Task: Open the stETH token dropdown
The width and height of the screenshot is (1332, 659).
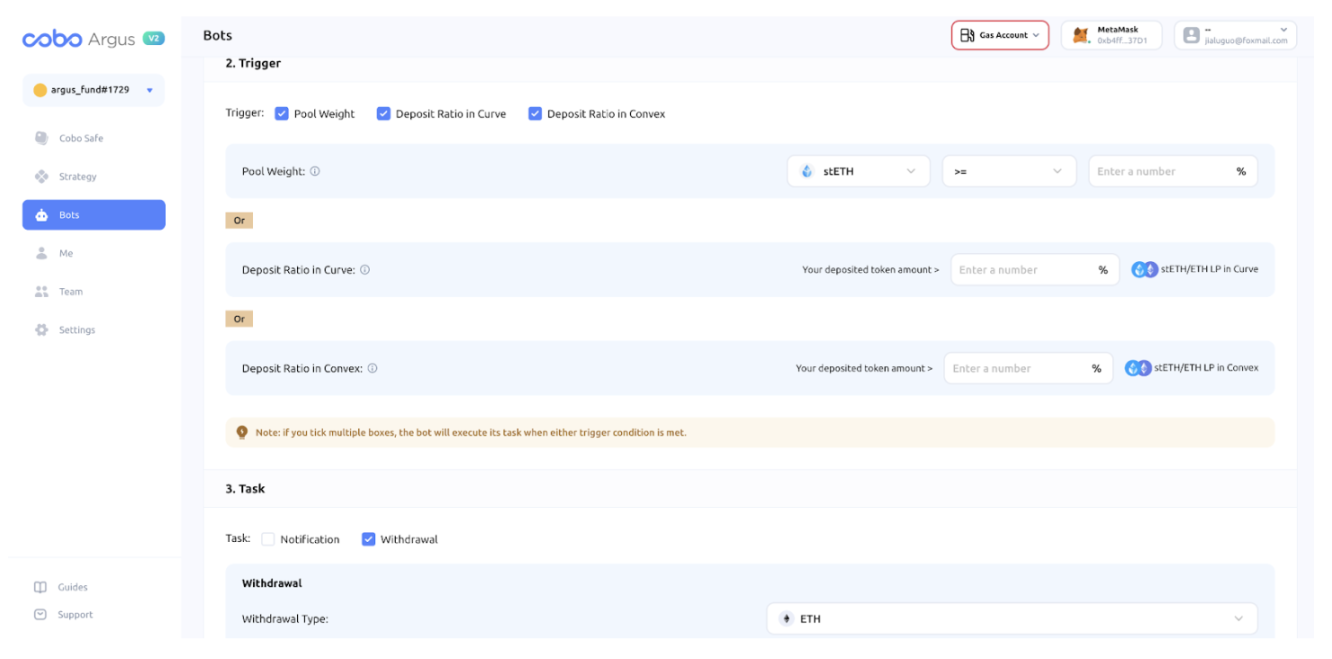Action: tap(858, 171)
